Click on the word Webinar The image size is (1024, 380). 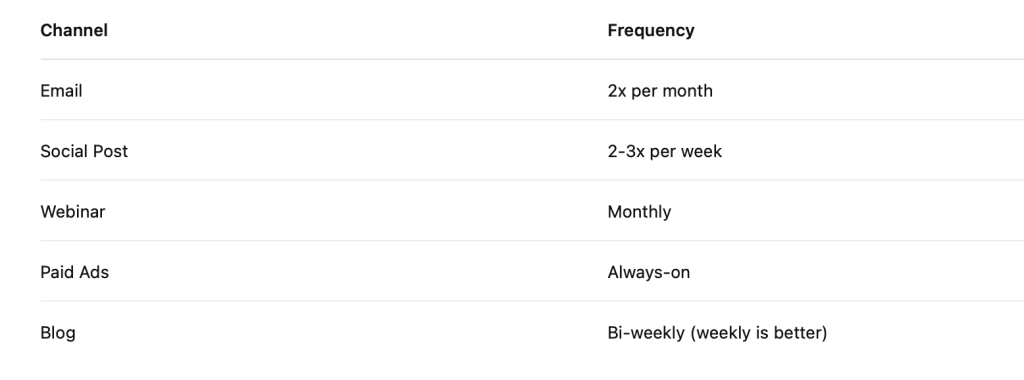click(x=72, y=212)
